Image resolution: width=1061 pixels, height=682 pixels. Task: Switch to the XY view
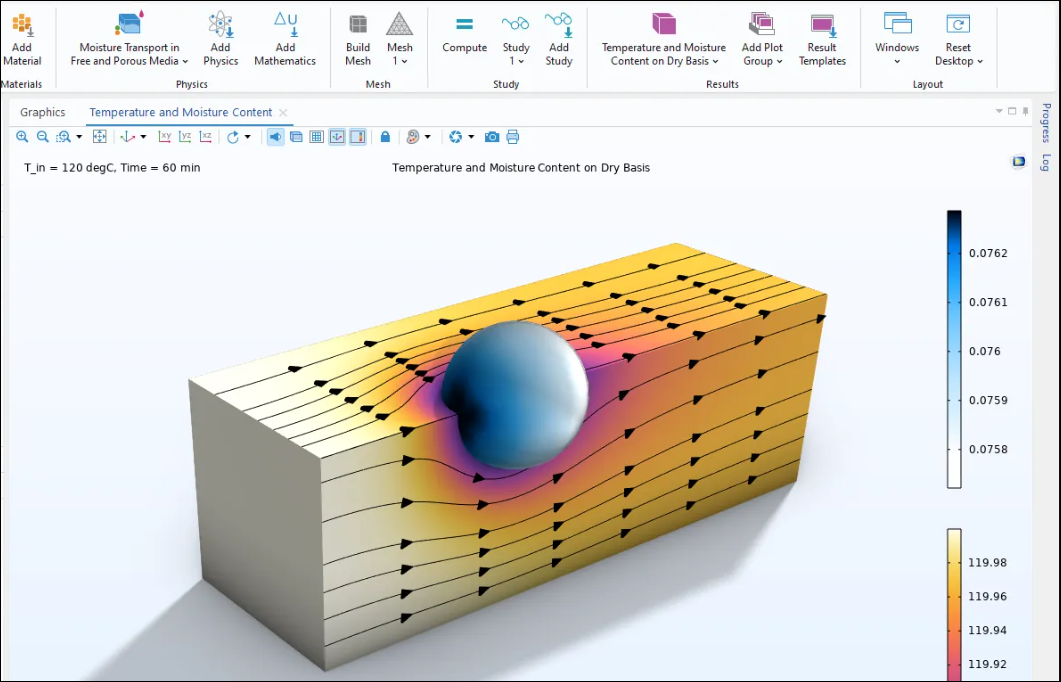click(x=165, y=137)
